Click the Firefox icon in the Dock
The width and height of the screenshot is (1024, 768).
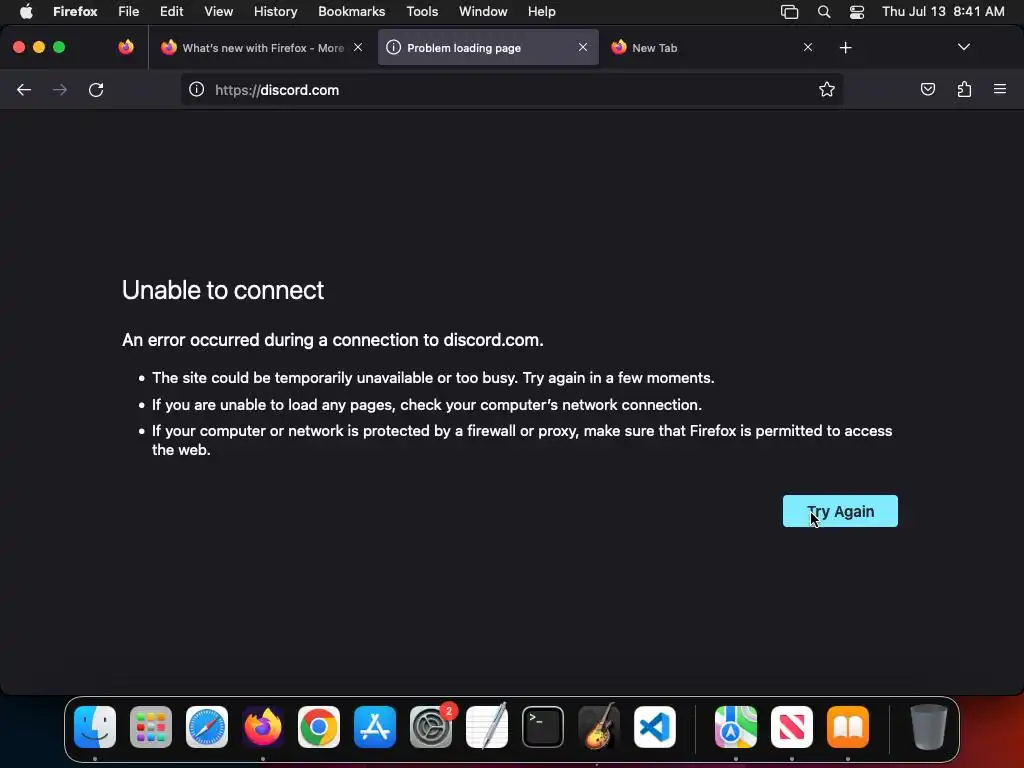263,727
